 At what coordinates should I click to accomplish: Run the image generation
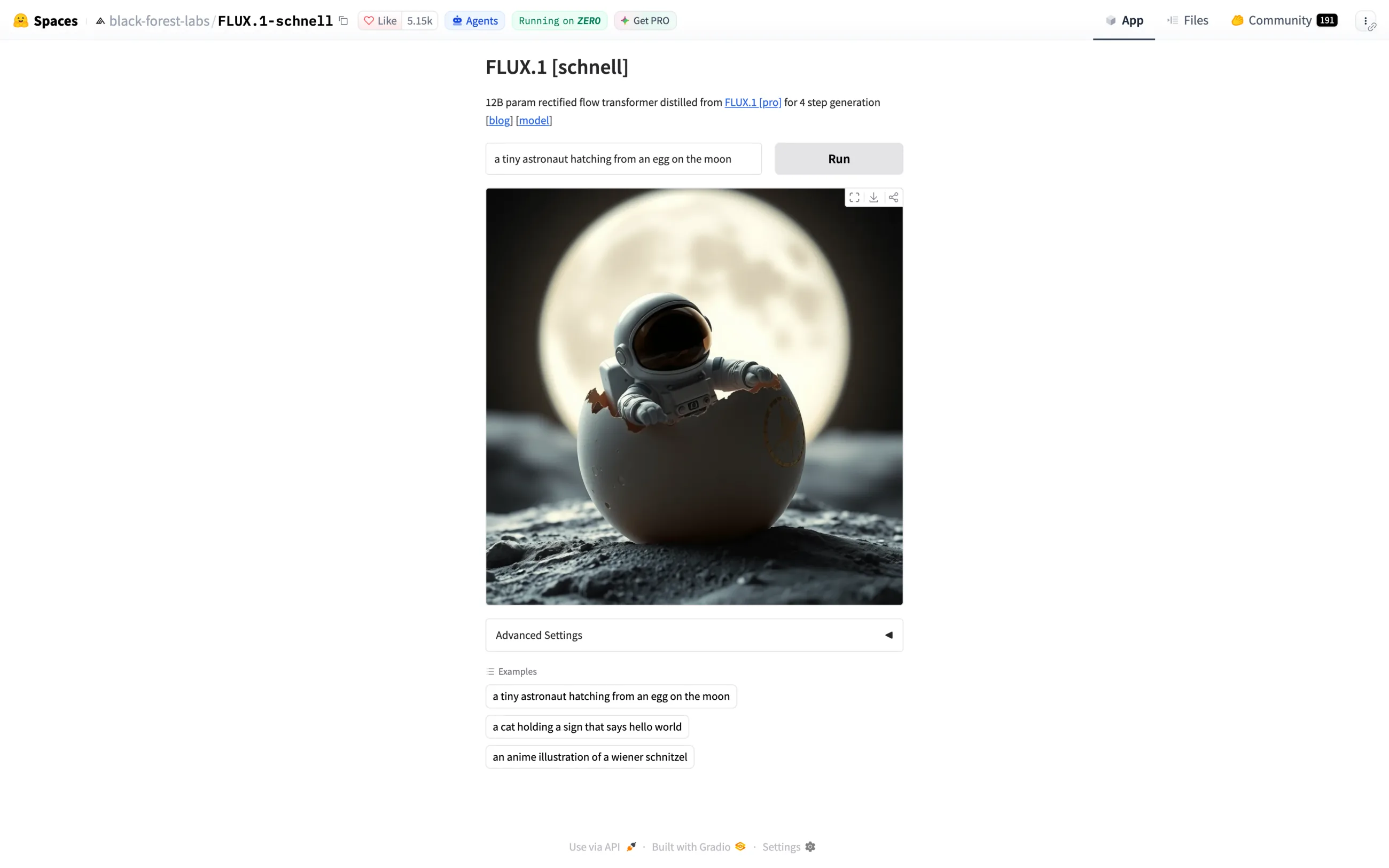click(x=839, y=159)
